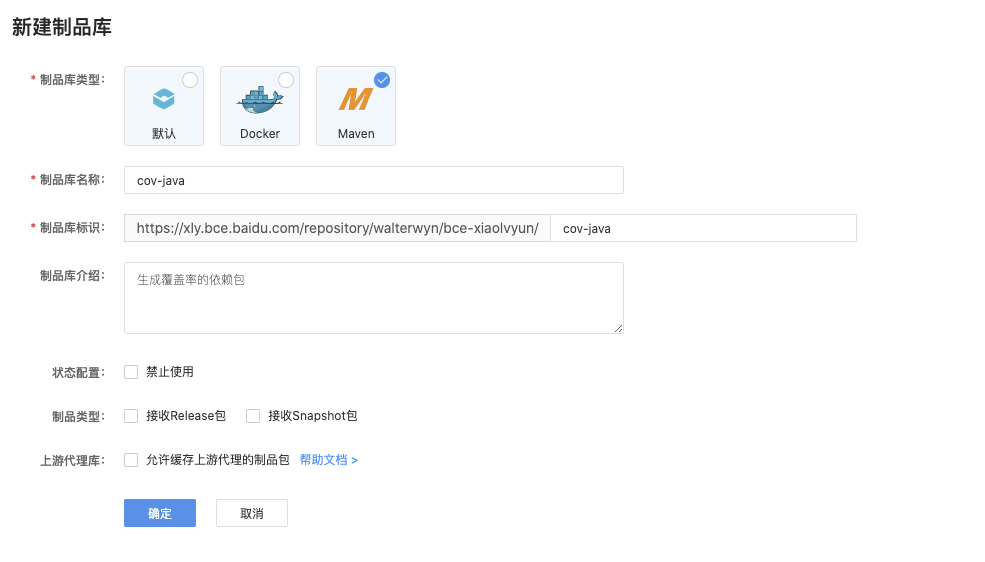Enable the 接收Snapshot包 checkbox
The height and width of the screenshot is (562, 985).
[x=253, y=416]
